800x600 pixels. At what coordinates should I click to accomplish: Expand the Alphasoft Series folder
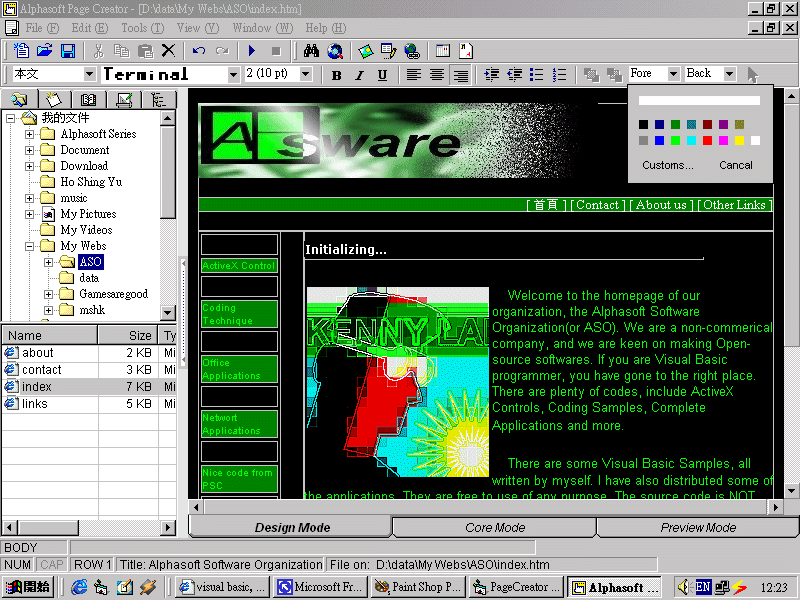pyautogui.click(x=30, y=134)
